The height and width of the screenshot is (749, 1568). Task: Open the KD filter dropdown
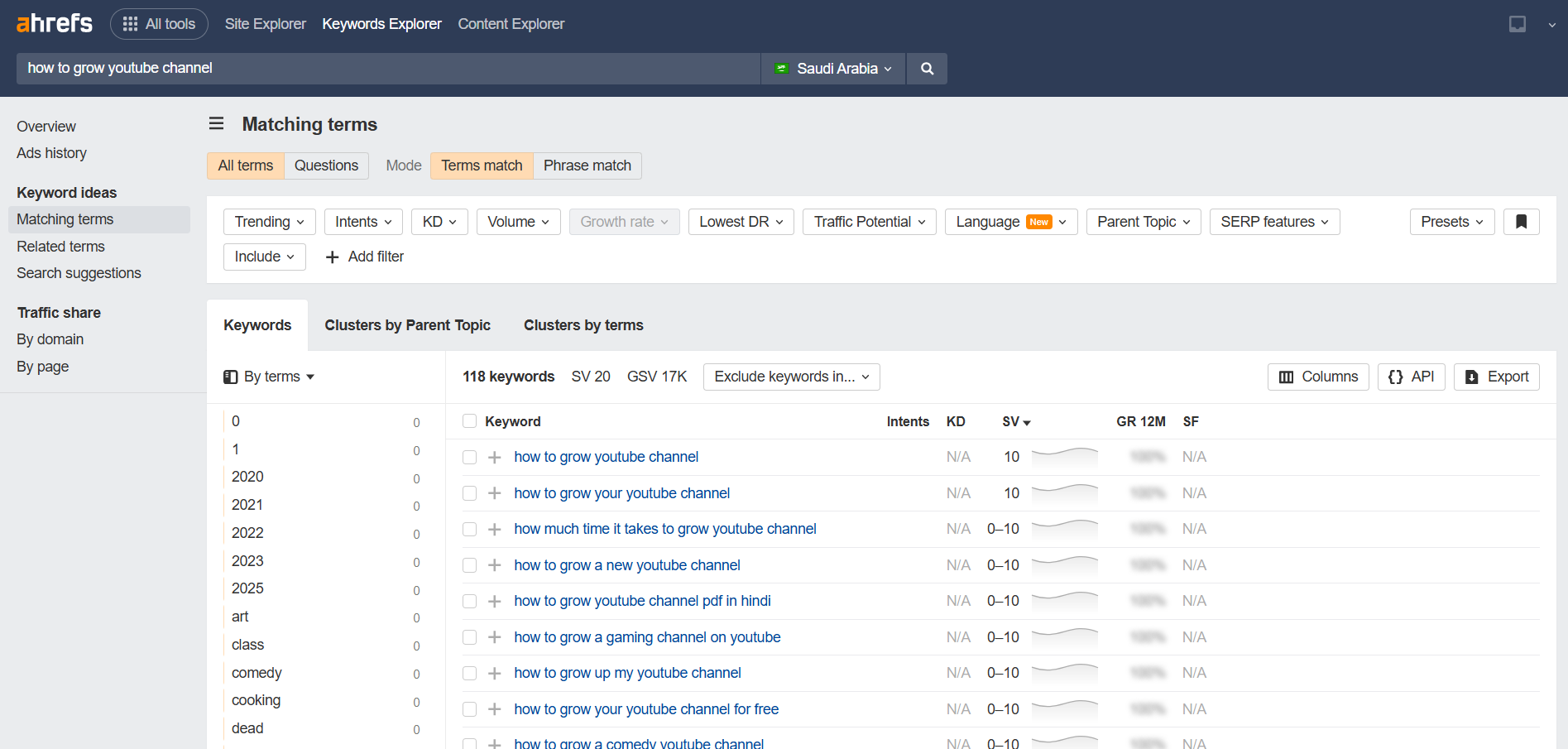pos(439,222)
